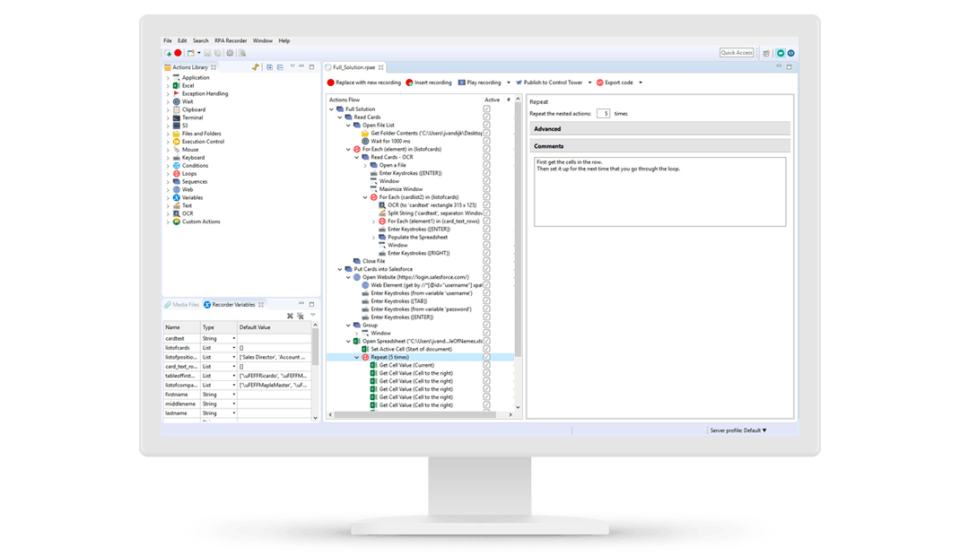Viewport: 960px width, 556px height.
Task: Click the red Record button in toolbar
Action: click(x=178, y=53)
